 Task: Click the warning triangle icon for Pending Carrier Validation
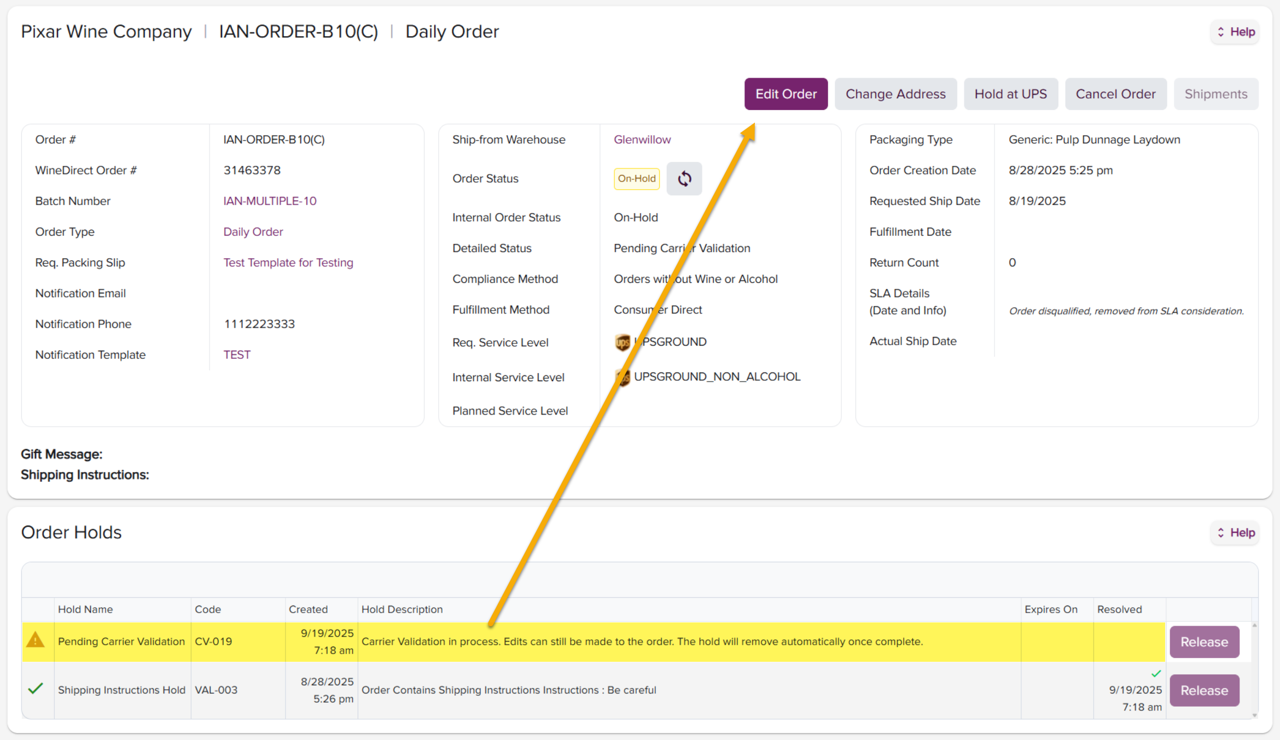[36, 640]
